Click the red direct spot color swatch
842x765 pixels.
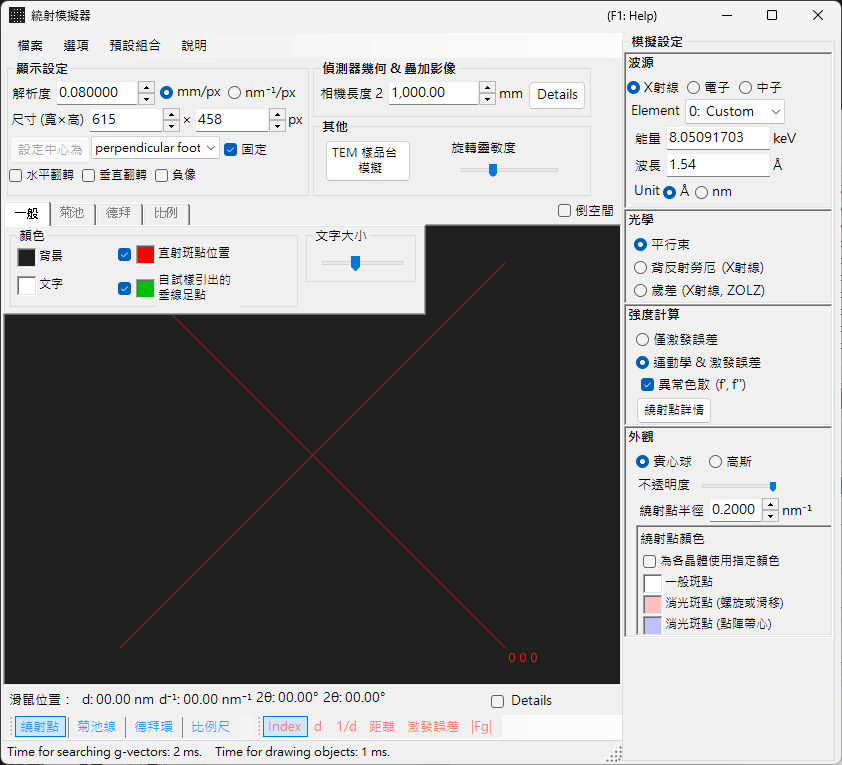[145, 254]
